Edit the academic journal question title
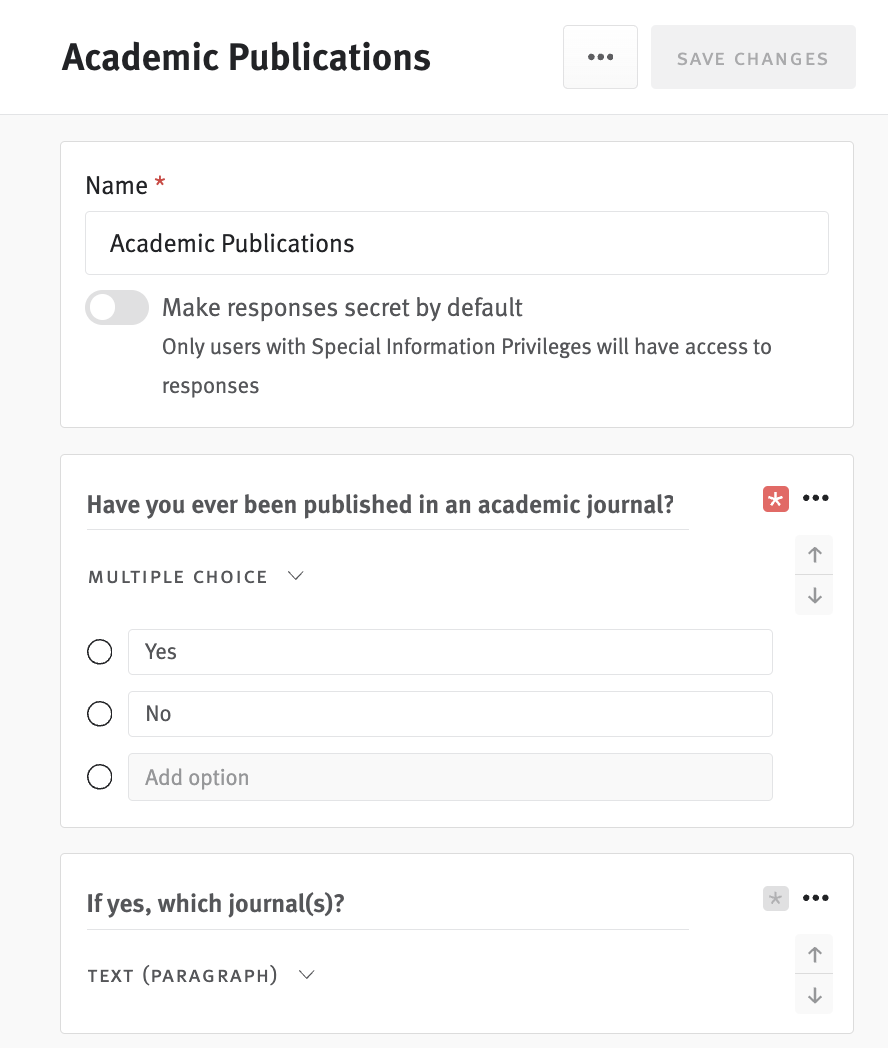 pos(388,505)
